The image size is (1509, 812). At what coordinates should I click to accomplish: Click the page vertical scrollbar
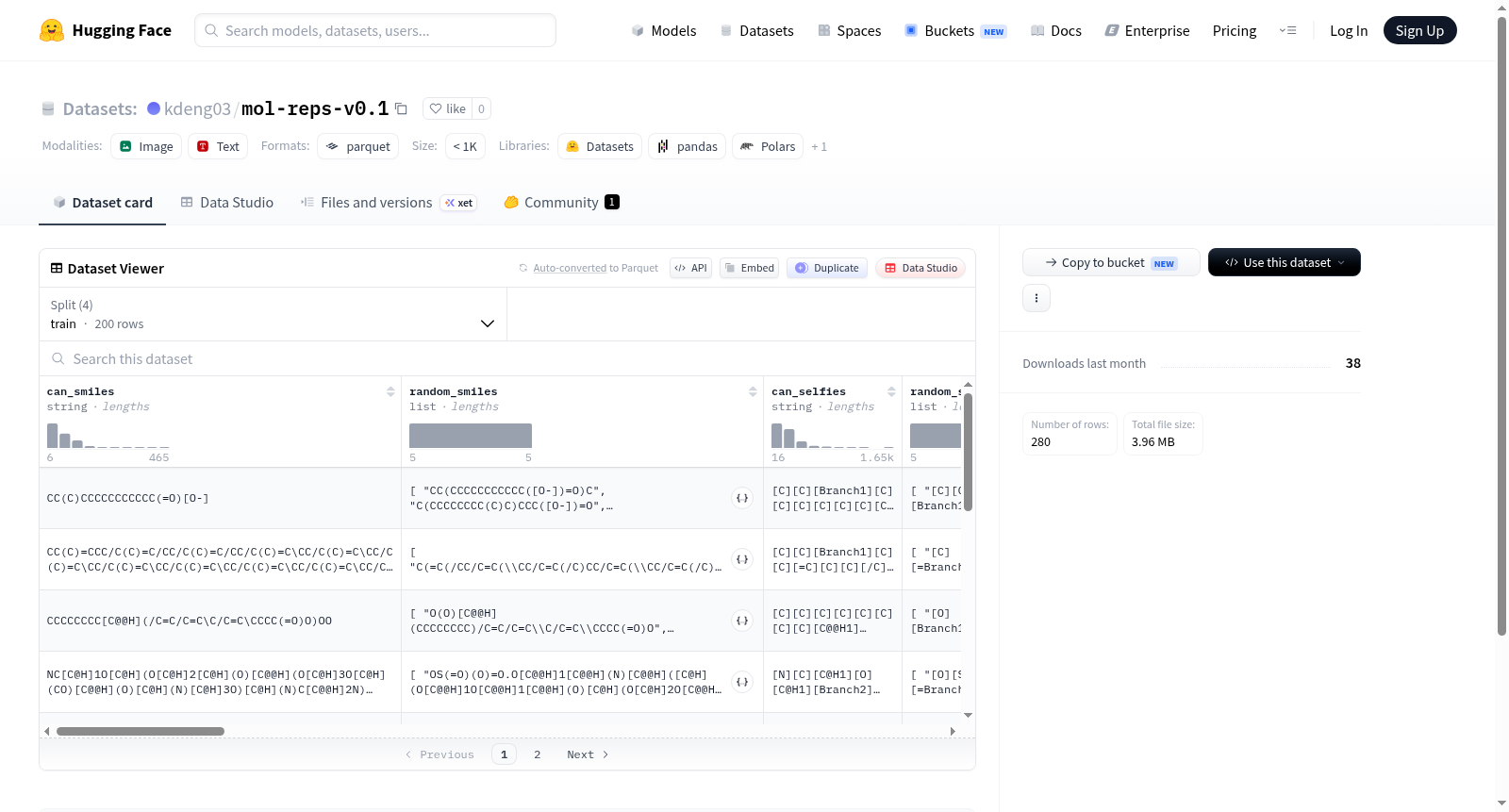click(x=1501, y=325)
